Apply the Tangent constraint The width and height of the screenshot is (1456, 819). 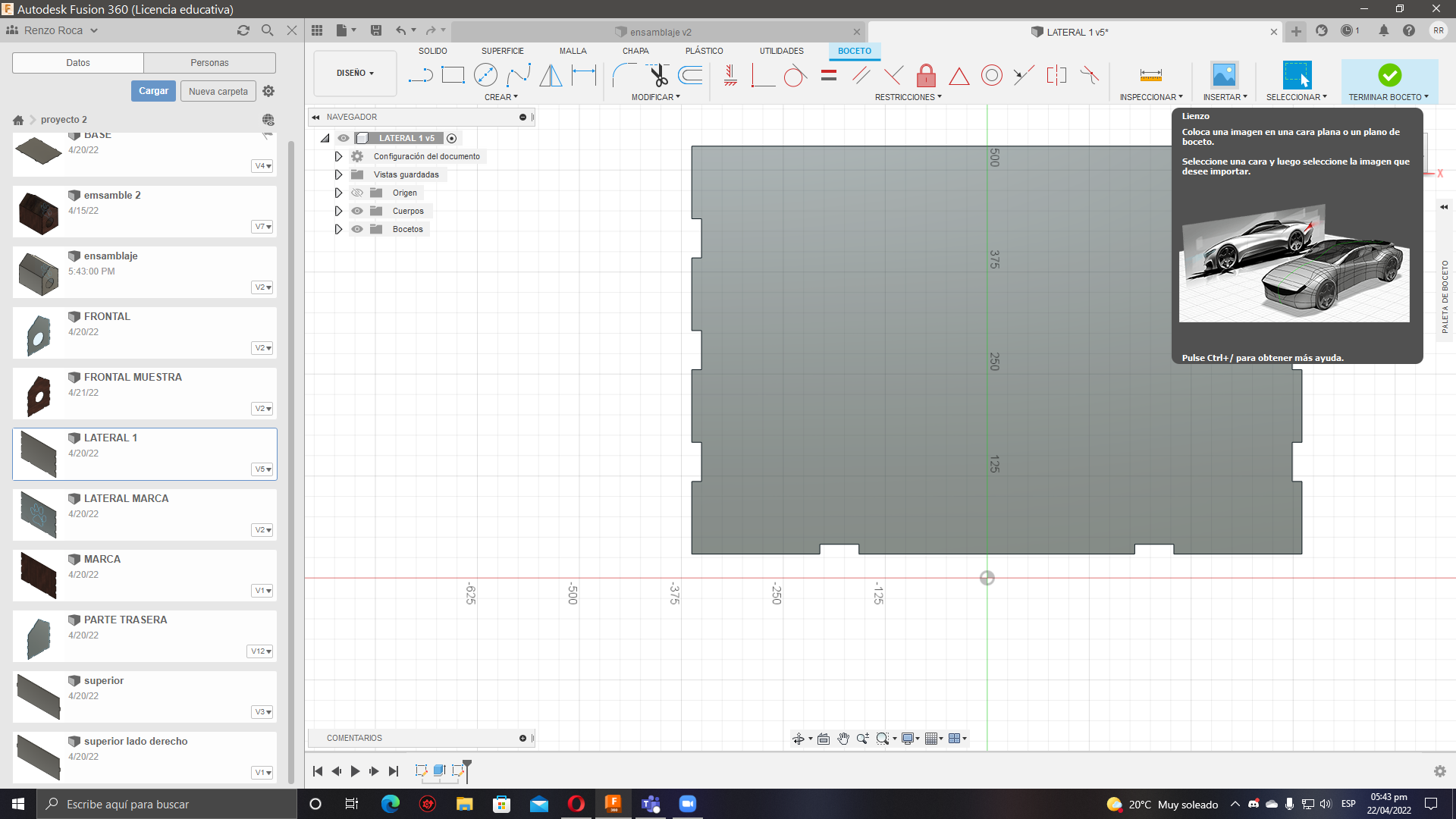tap(795, 75)
